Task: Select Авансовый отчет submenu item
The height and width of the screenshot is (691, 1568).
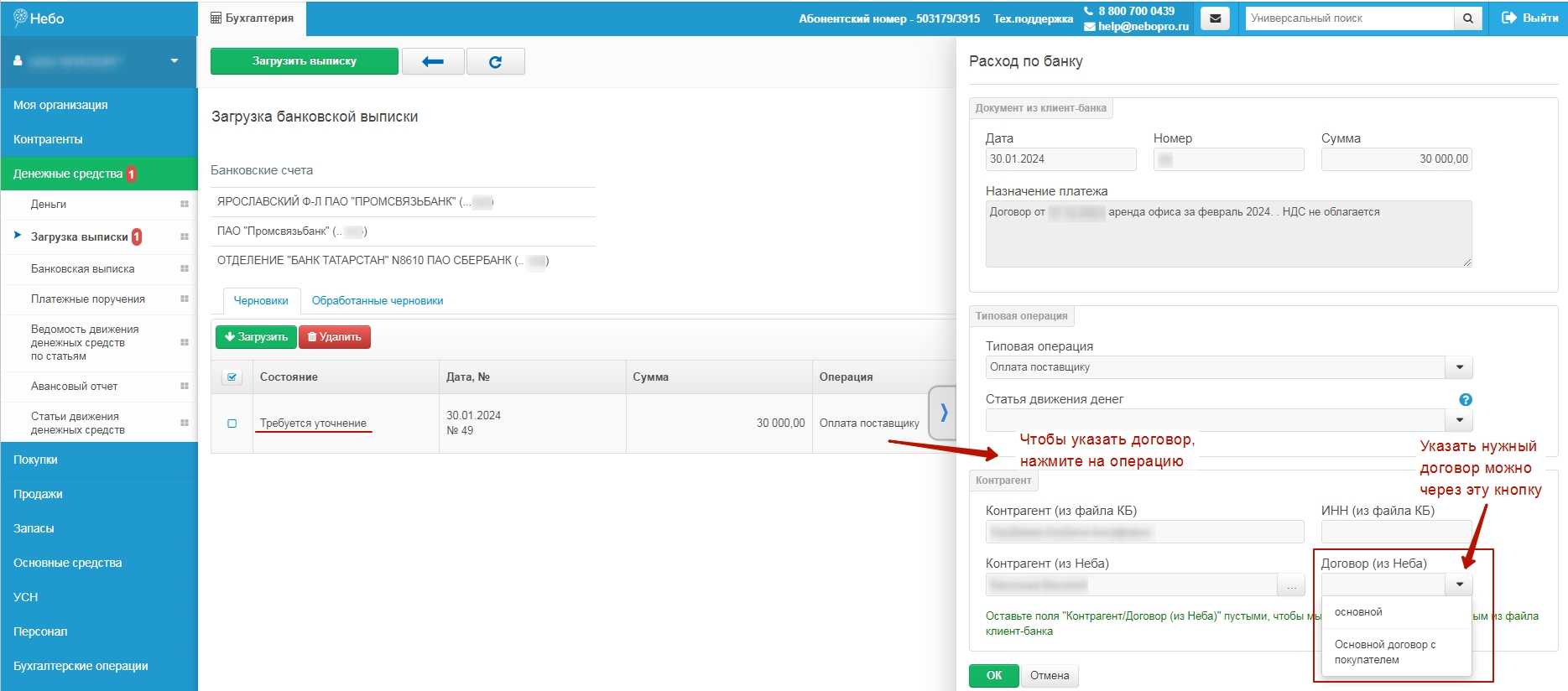Action: 74,386
